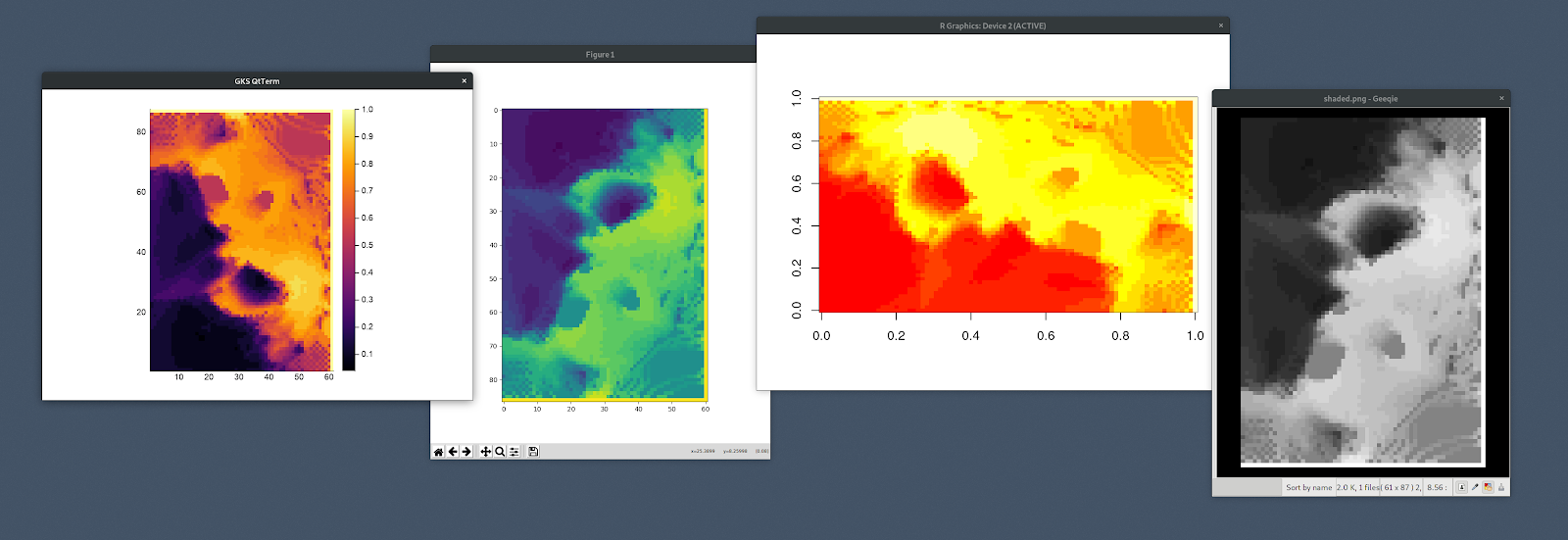
Task: Open the 8.56 zoom level menu in Geeqie
Action: pos(1436,487)
